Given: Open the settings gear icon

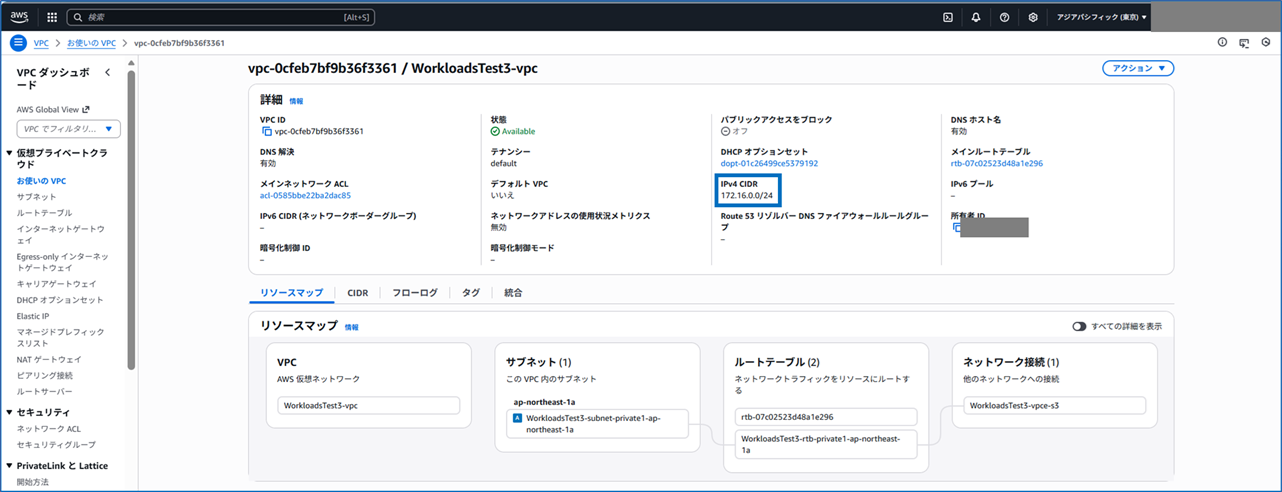Looking at the screenshot, I should [1033, 17].
